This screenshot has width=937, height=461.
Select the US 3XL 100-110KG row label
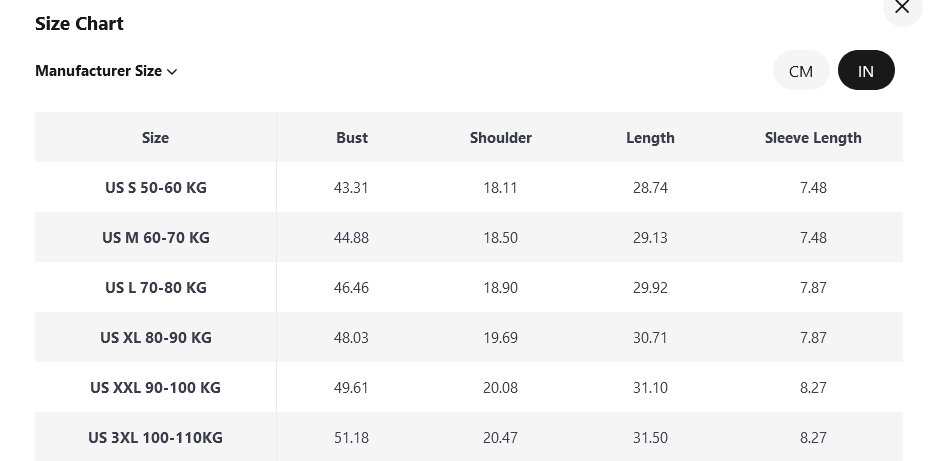pos(155,437)
